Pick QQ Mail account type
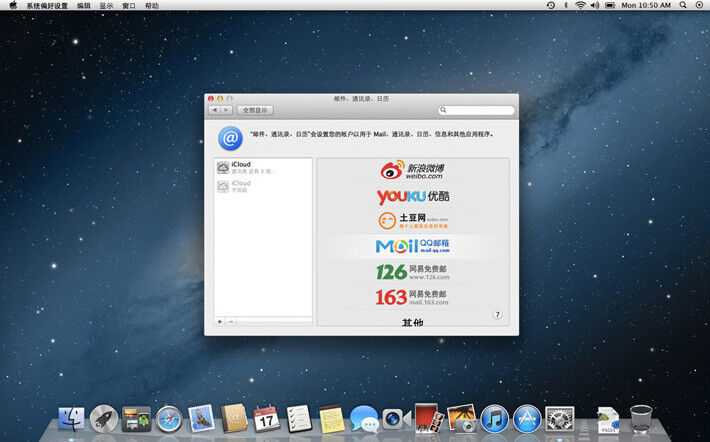The width and height of the screenshot is (710, 442). [x=412, y=246]
